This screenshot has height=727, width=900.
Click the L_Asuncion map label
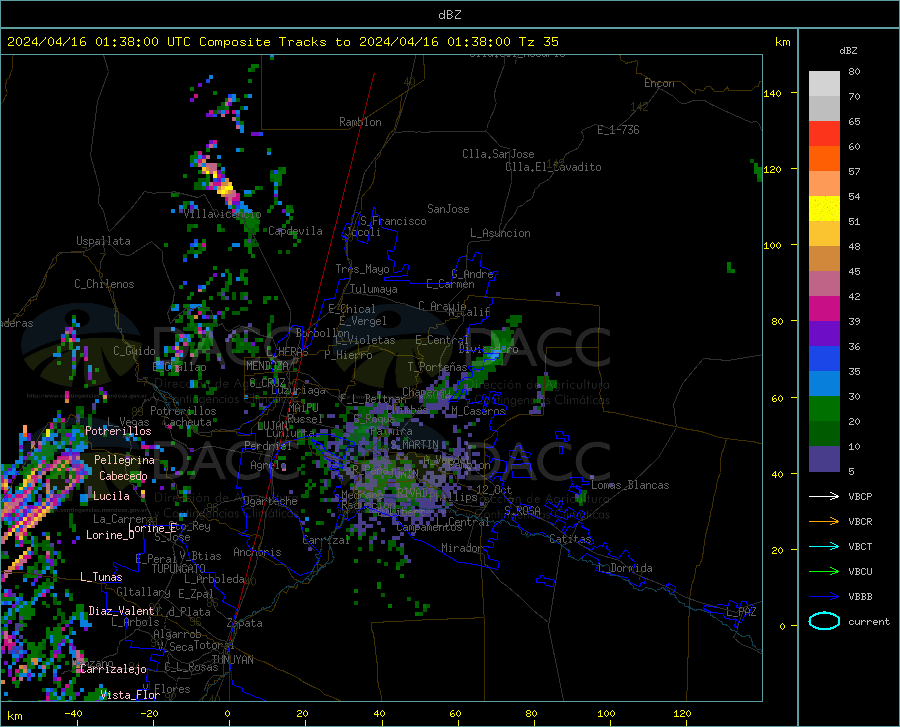[500, 233]
